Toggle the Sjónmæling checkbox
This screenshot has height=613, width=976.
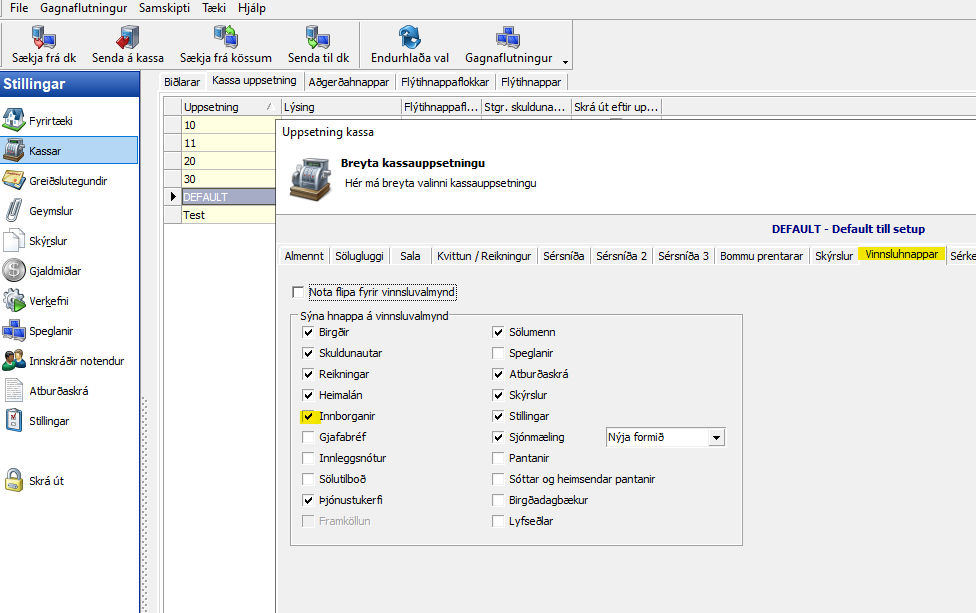tap(498, 437)
